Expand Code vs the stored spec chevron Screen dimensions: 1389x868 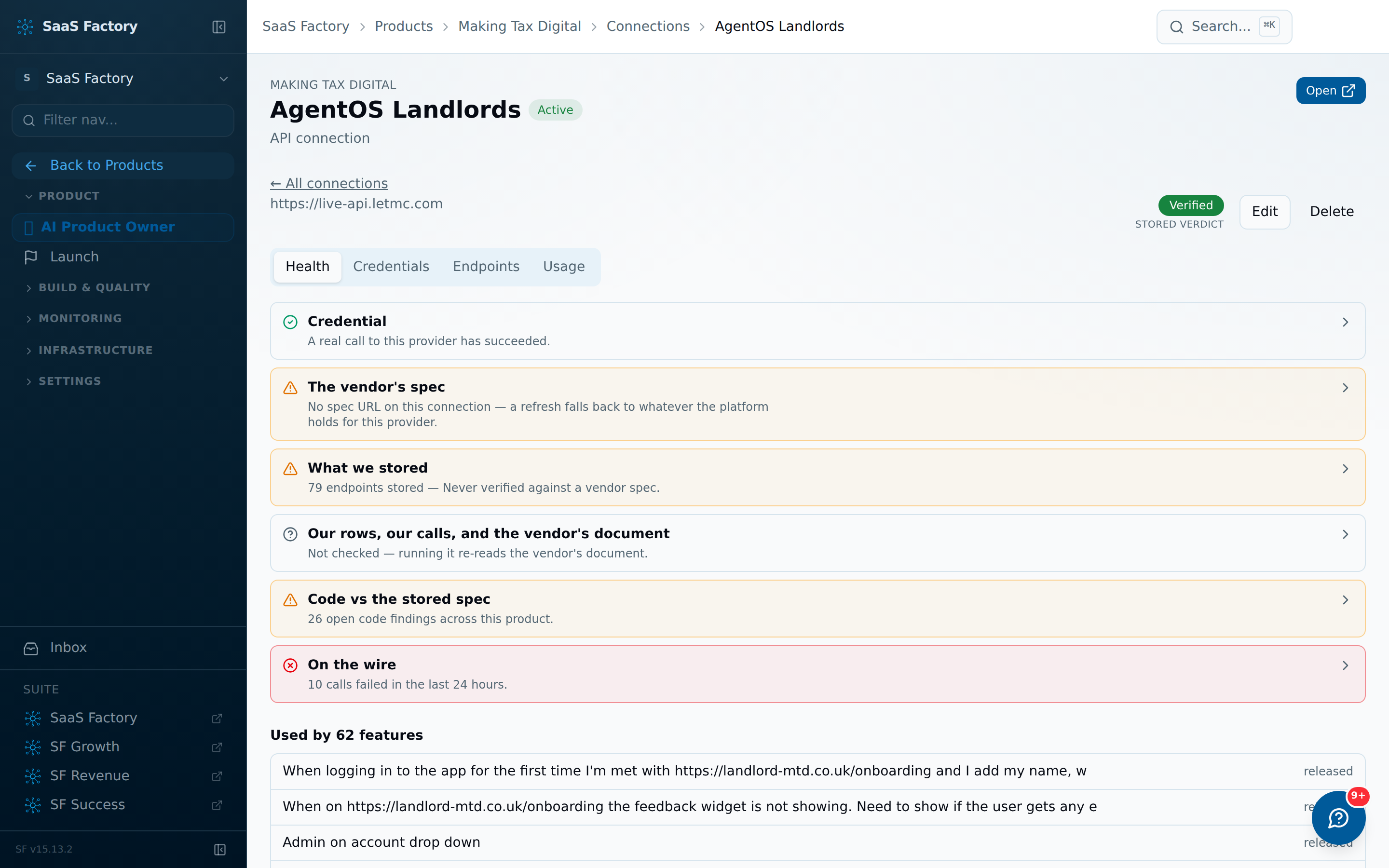(1346, 599)
